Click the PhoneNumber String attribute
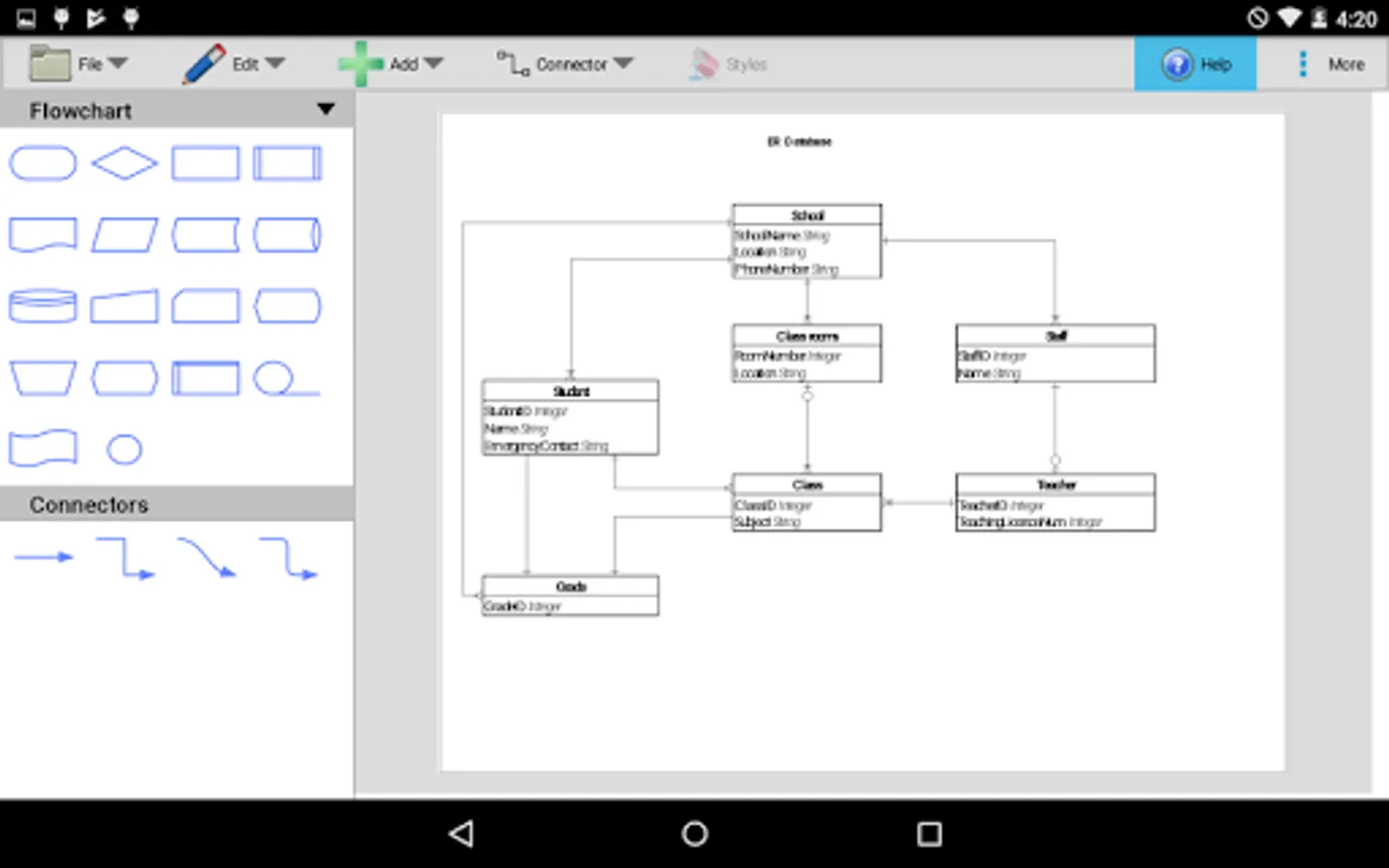This screenshot has width=1389, height=868. (786, 269)
